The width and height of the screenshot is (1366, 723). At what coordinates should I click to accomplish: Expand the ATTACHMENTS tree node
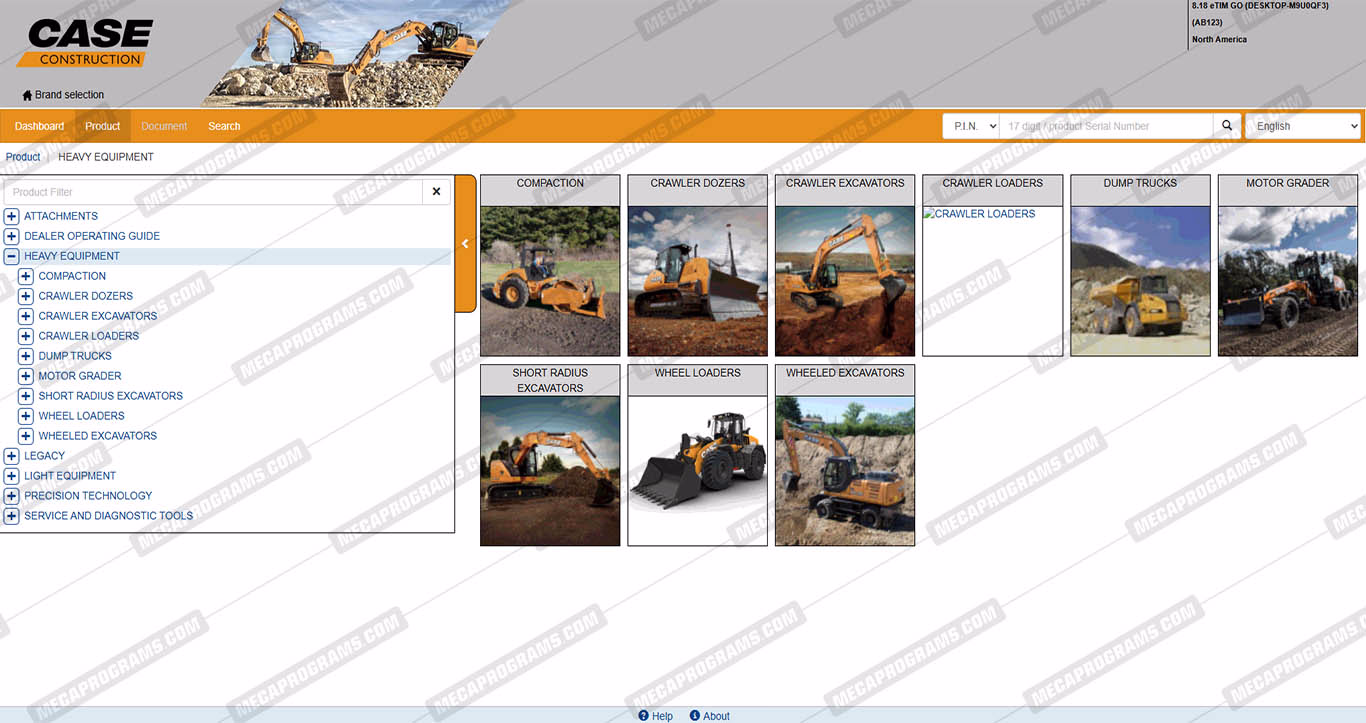12,216
